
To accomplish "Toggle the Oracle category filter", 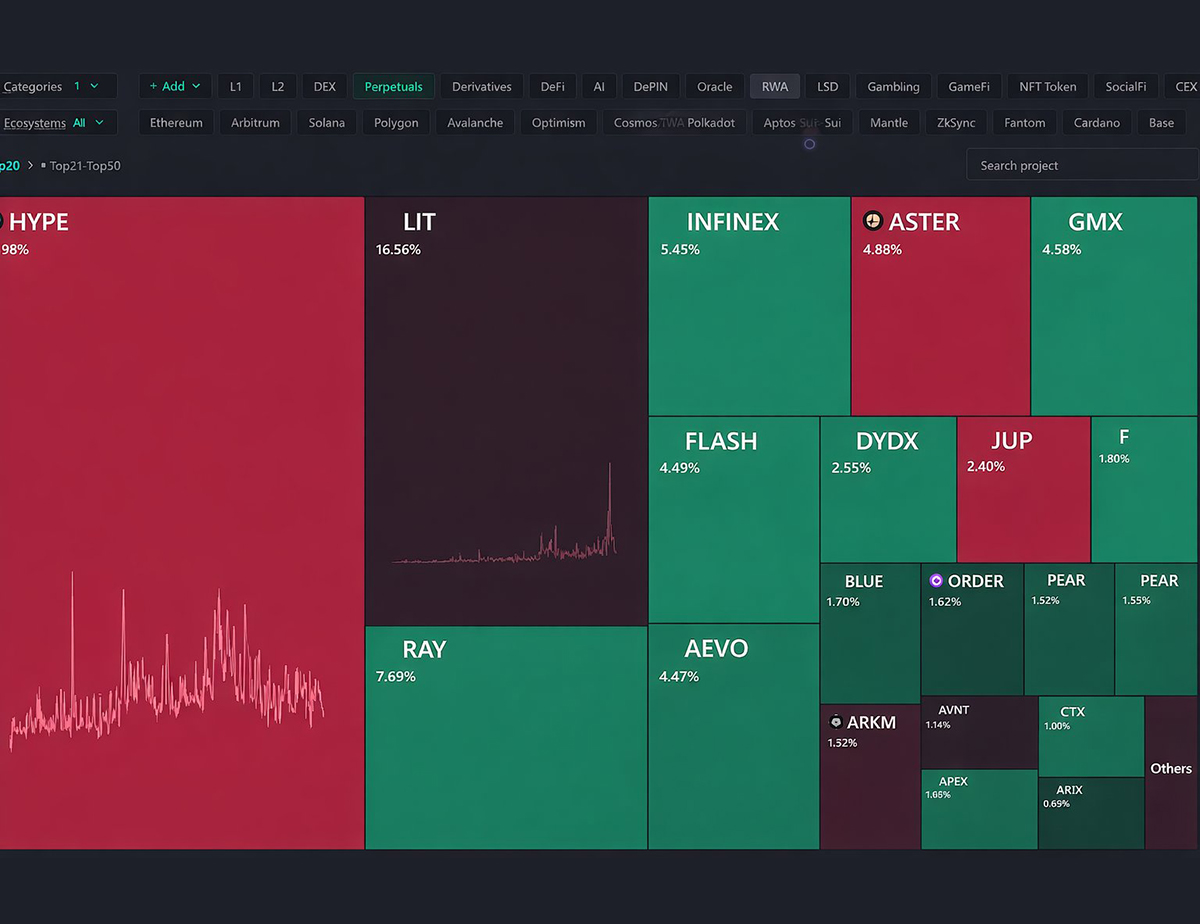I will coord(715,87).
